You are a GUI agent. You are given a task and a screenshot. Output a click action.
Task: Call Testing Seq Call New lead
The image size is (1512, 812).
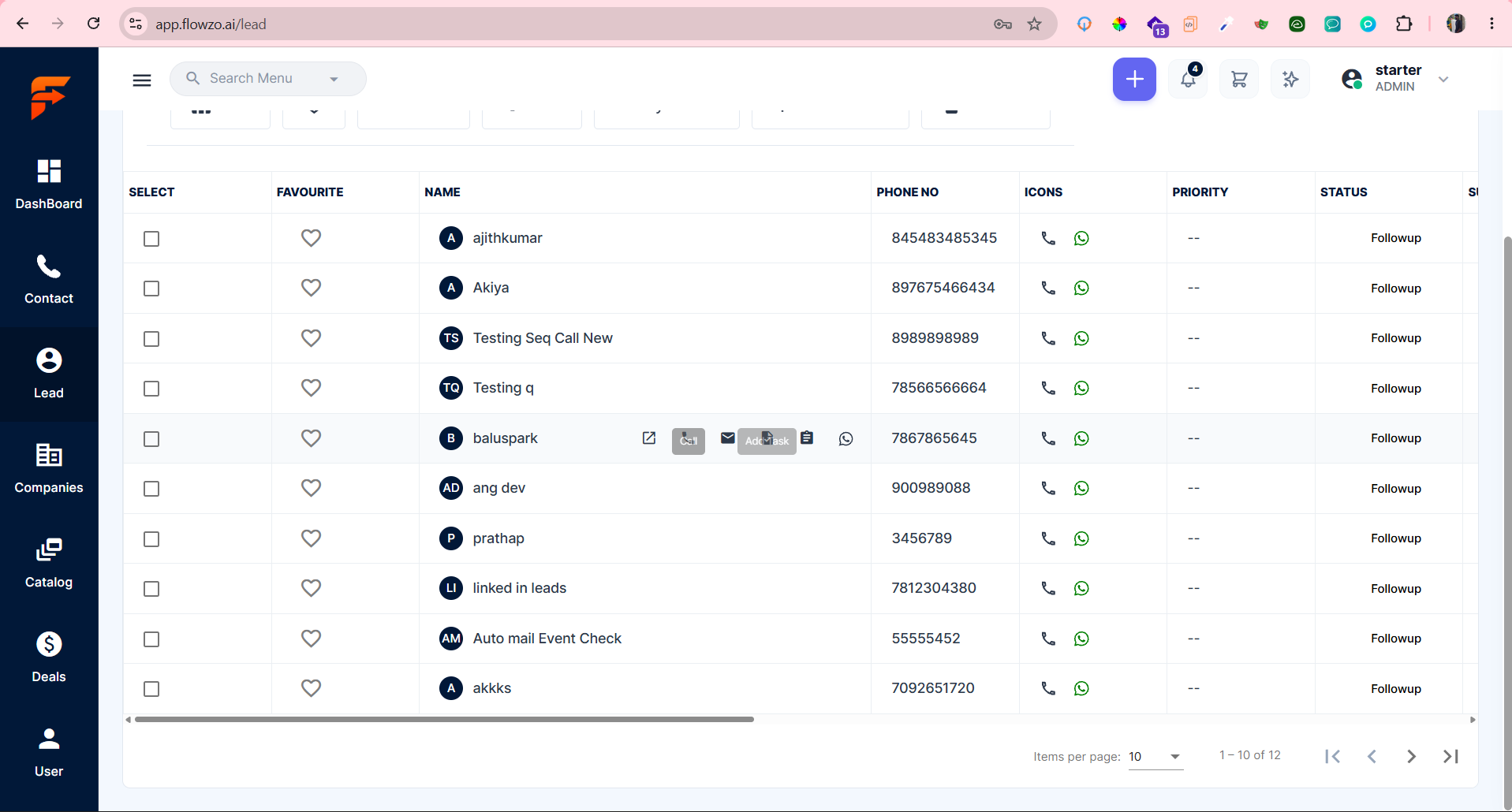(x=1048, y=338)
